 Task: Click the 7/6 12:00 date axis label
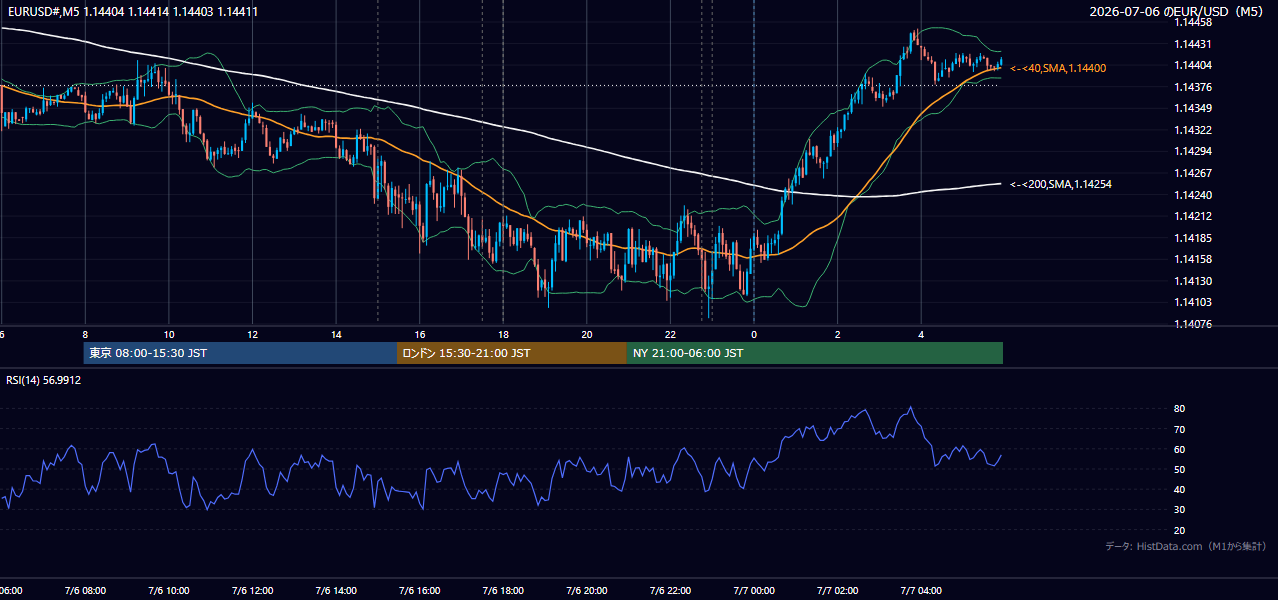click(x=252, y=591)
